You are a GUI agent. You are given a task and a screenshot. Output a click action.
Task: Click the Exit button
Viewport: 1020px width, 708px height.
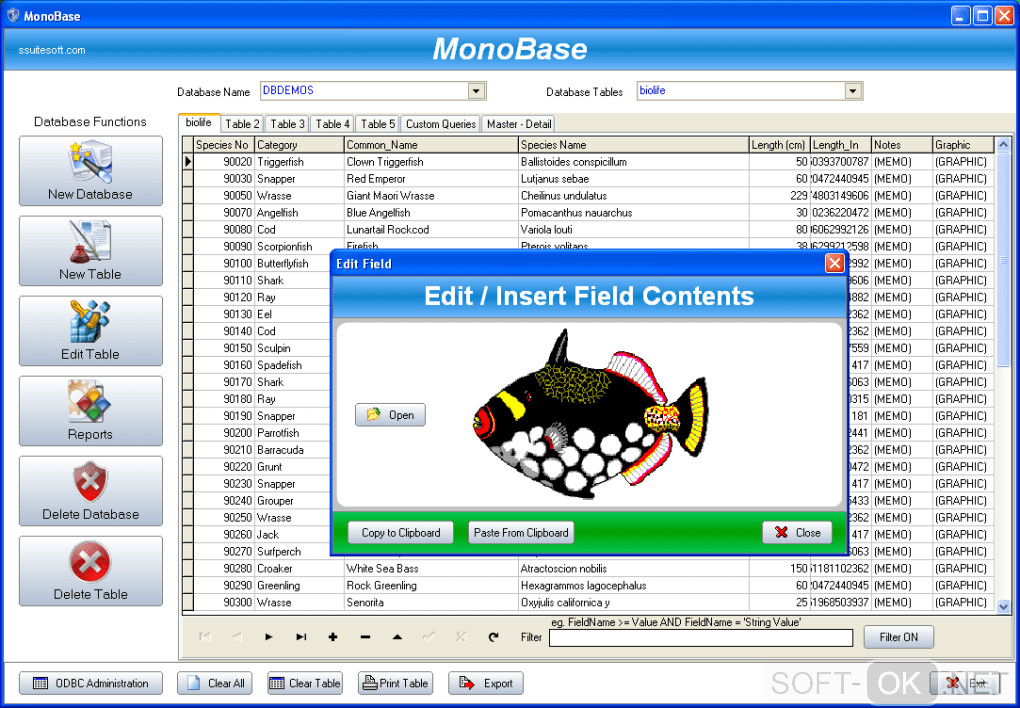coord(966,683)
